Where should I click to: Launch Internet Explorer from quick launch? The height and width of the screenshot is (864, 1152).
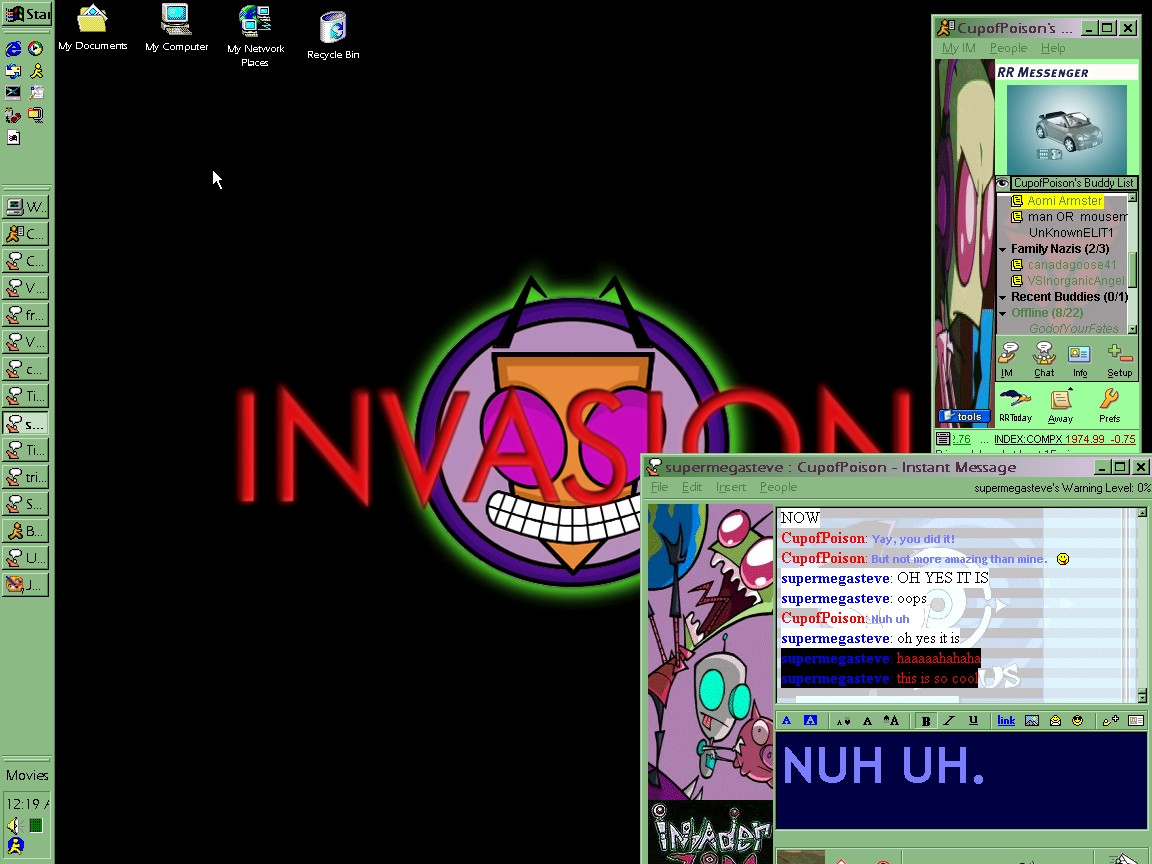[x=13, y=49]
